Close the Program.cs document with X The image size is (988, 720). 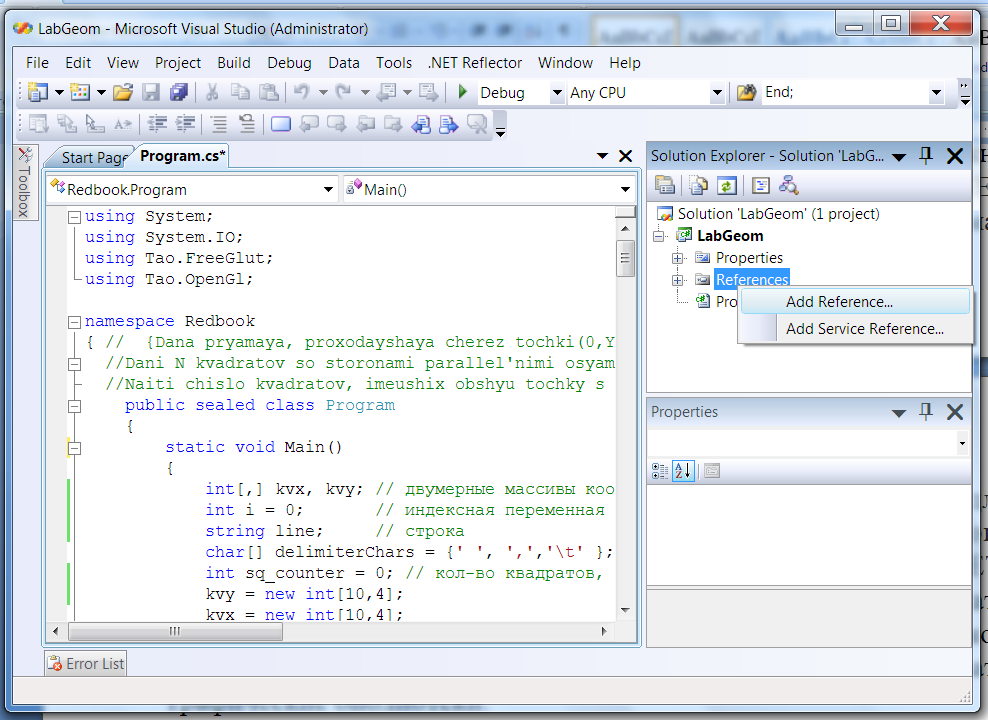pyautogui.click(x=626, y=156)
